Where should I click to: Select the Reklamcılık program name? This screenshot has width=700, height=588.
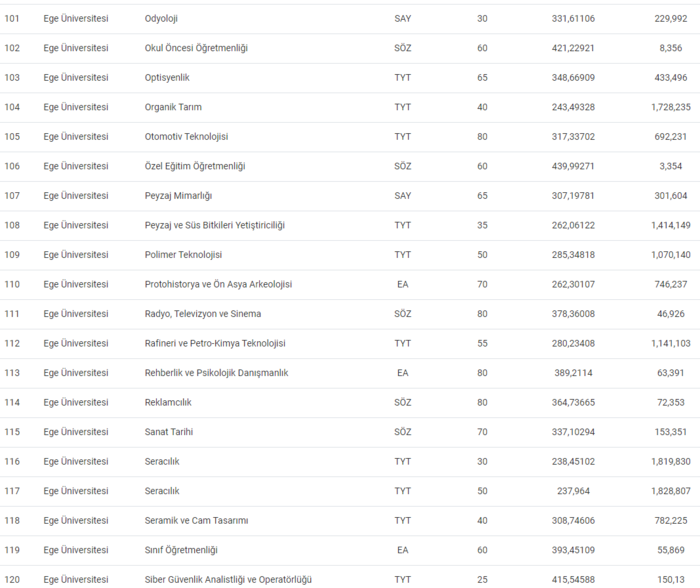[168, 402]
